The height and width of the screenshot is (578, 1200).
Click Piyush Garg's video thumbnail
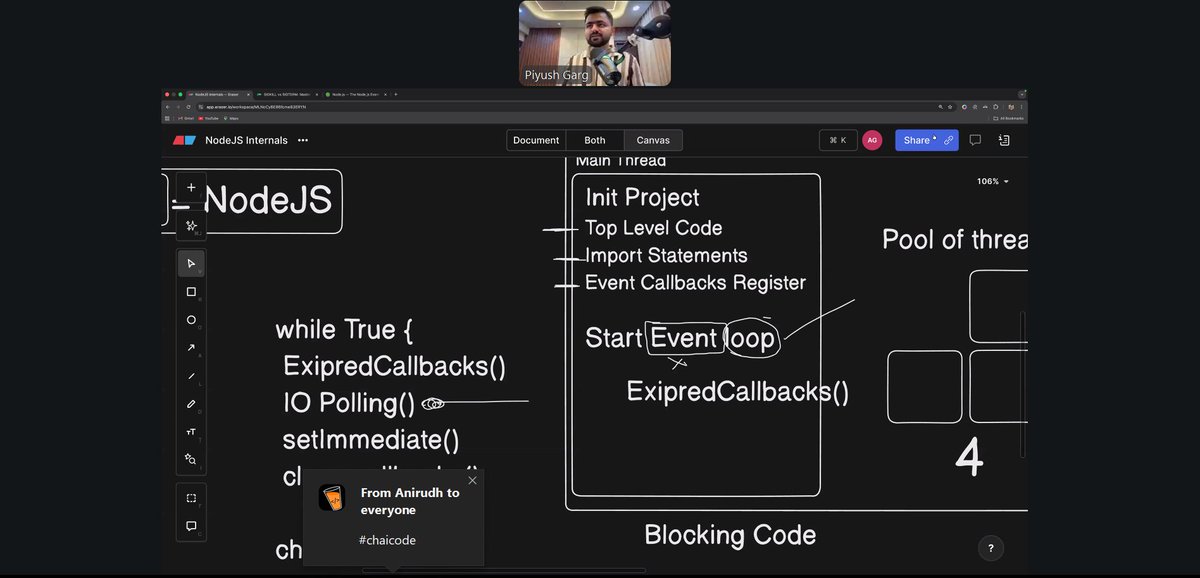tap(594, 43)
